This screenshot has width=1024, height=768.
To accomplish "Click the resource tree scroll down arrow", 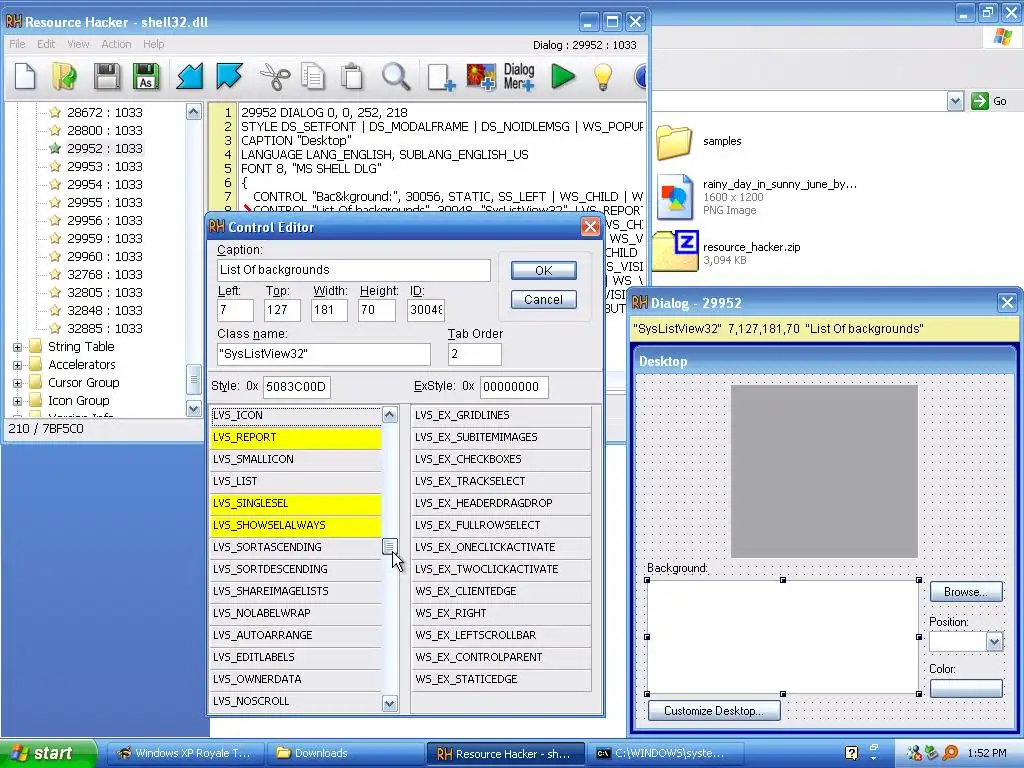I will pyautogui.click(x=194, y=409).
